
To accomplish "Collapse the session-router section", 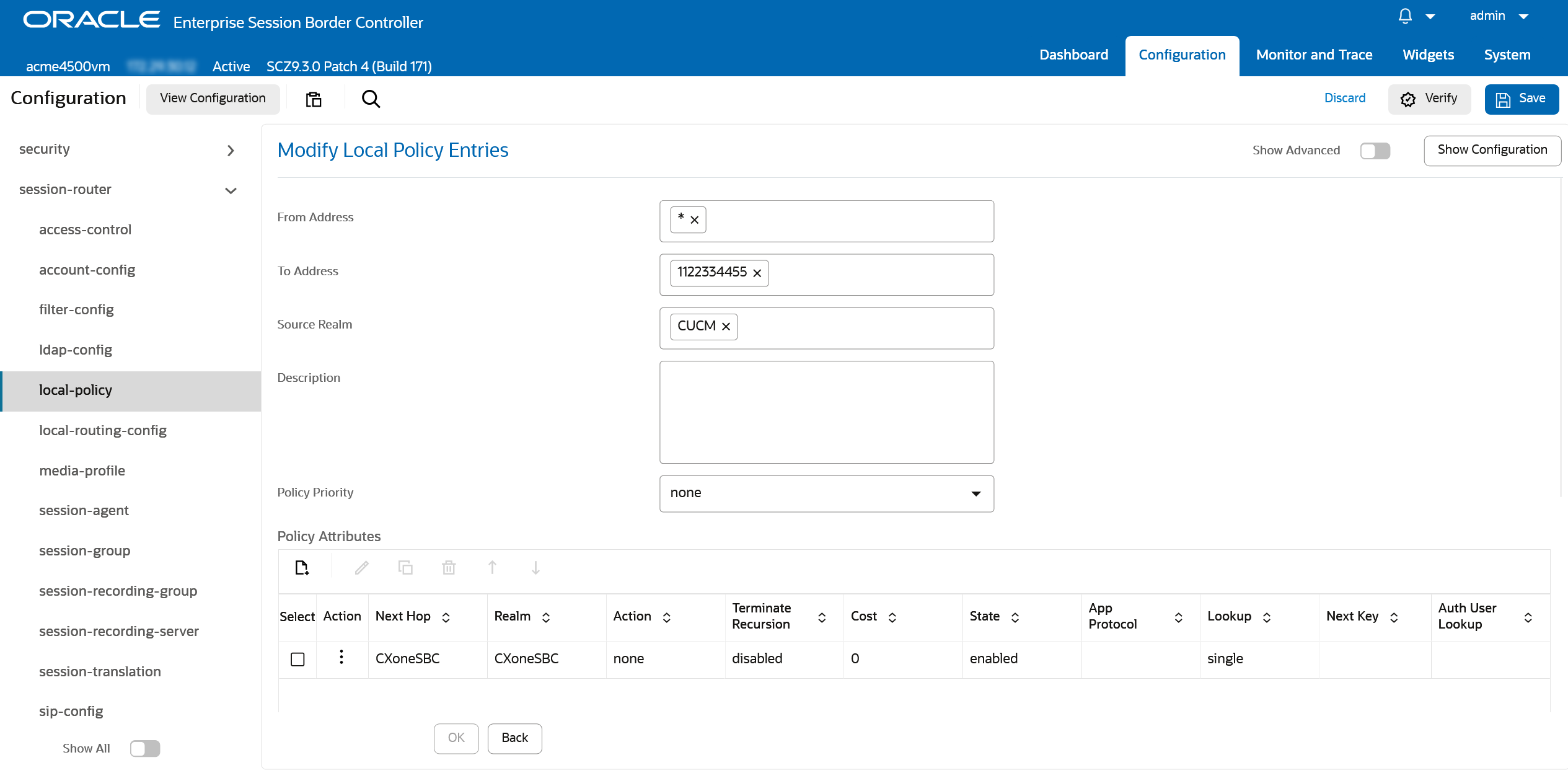I will point(231,191).
